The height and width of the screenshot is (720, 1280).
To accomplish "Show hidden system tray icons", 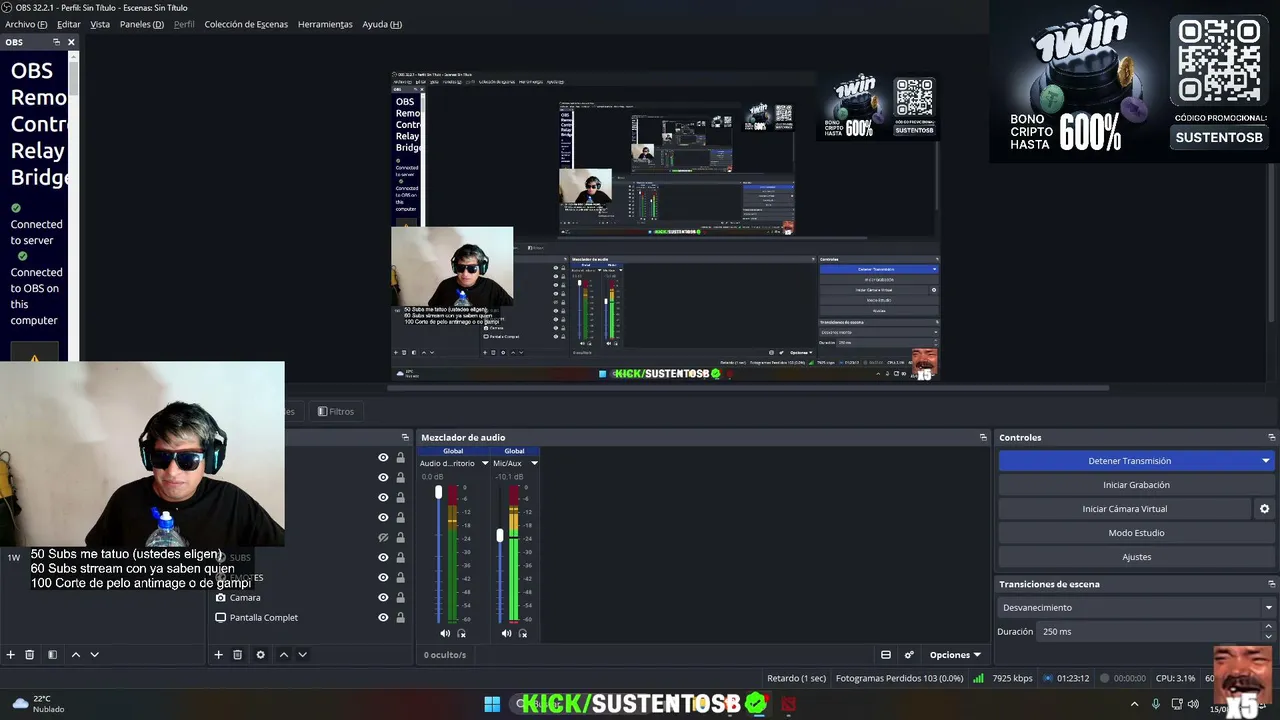I will (x=1134, y=704).
